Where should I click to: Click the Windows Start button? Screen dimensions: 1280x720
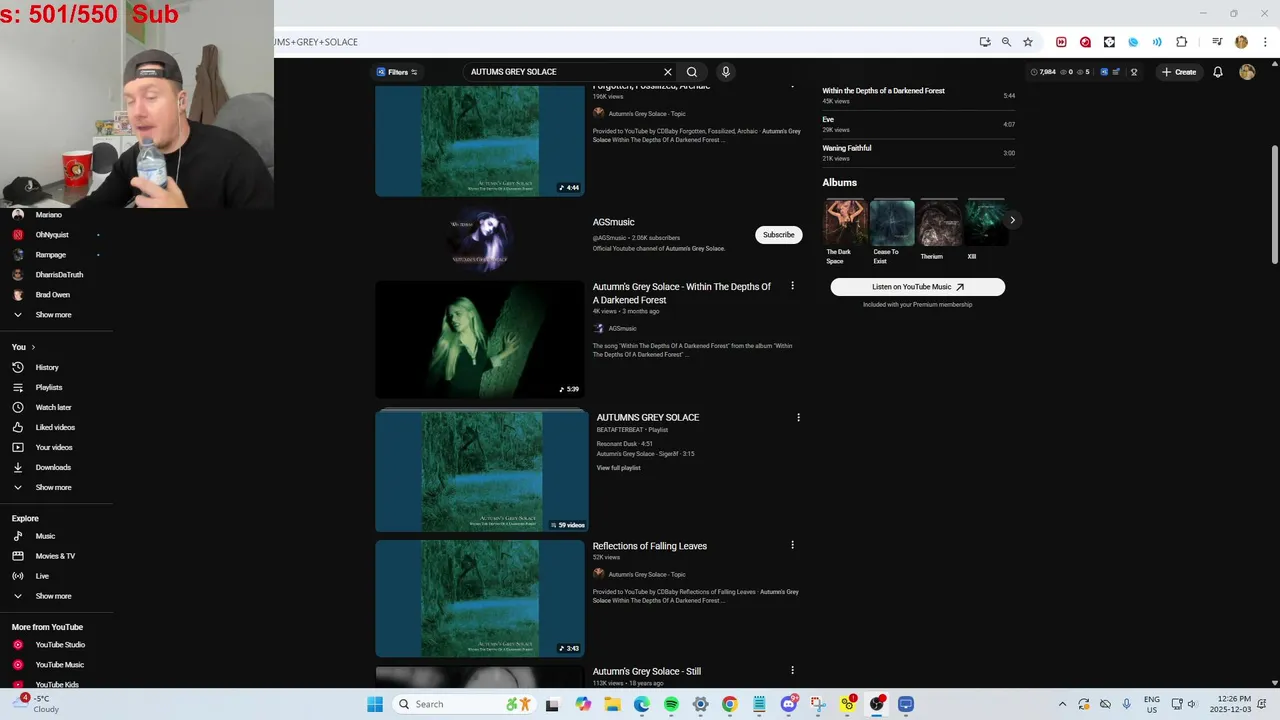375,704
